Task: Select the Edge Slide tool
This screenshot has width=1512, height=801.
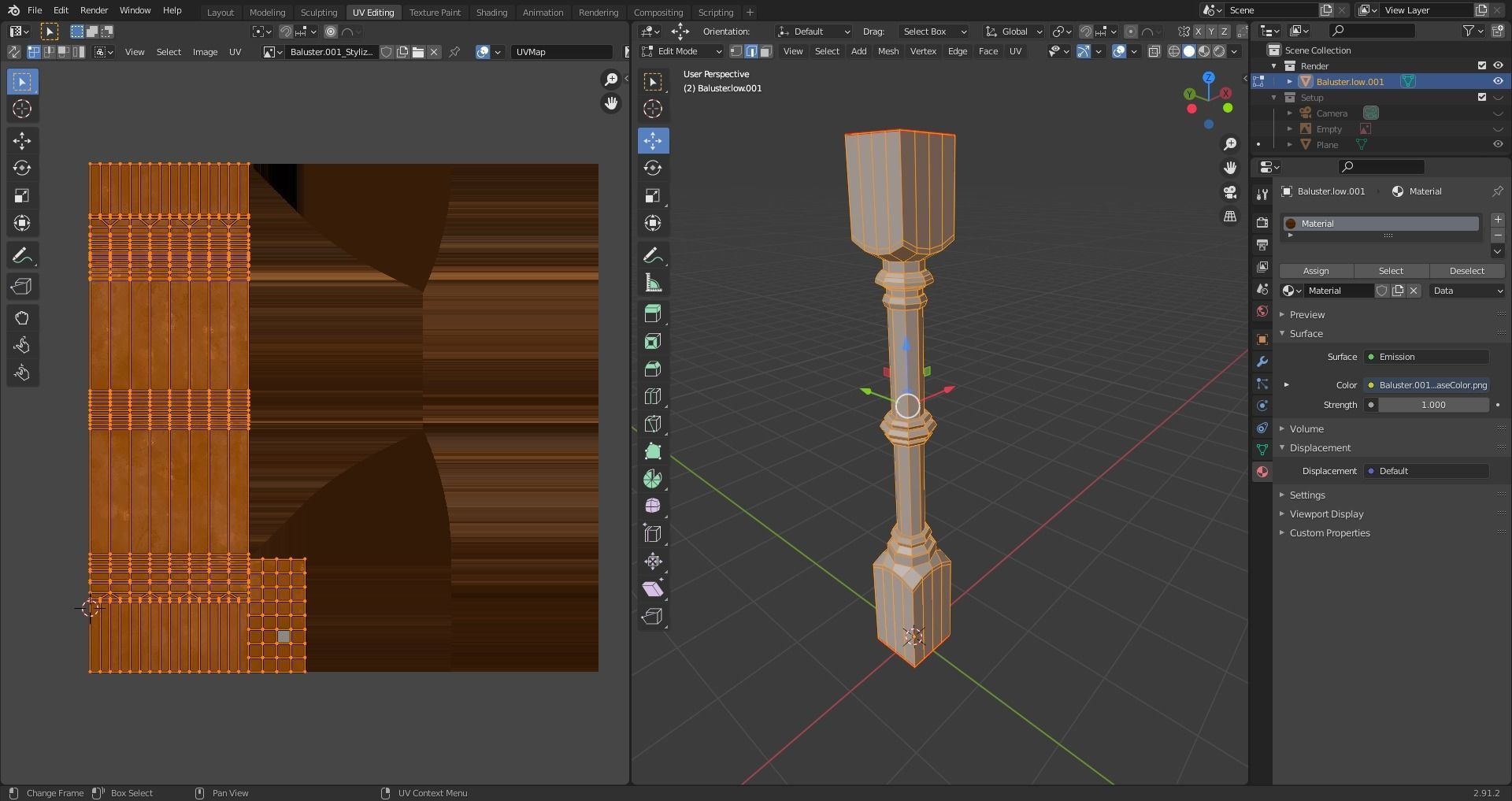Action: coord(653,533)
